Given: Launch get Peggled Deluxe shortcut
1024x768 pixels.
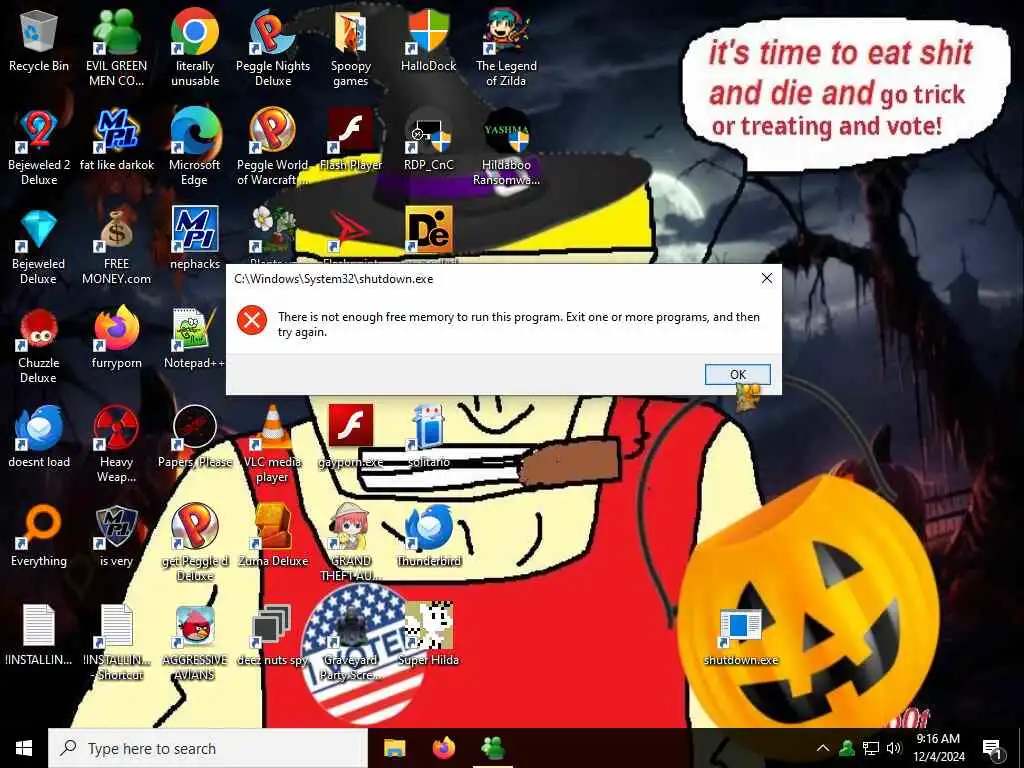Looking at the screenshot, I should click(195, 542).
